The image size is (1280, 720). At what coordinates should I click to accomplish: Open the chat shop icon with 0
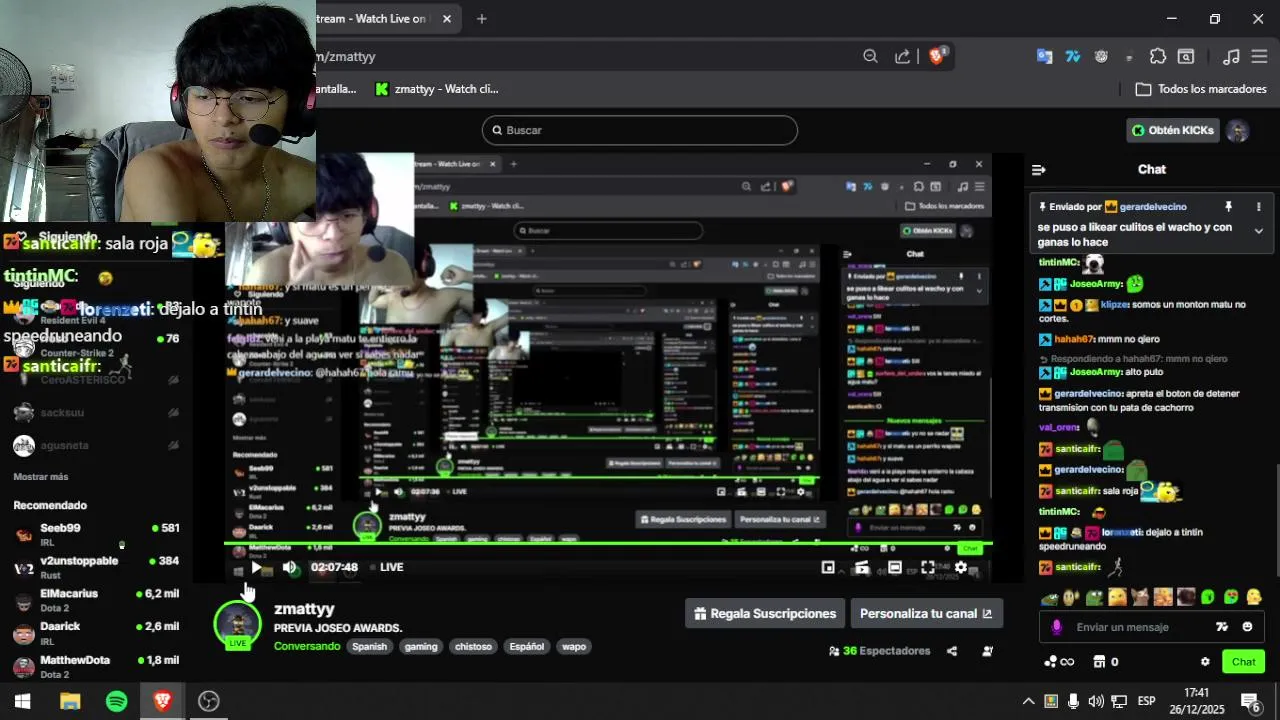1105,662
